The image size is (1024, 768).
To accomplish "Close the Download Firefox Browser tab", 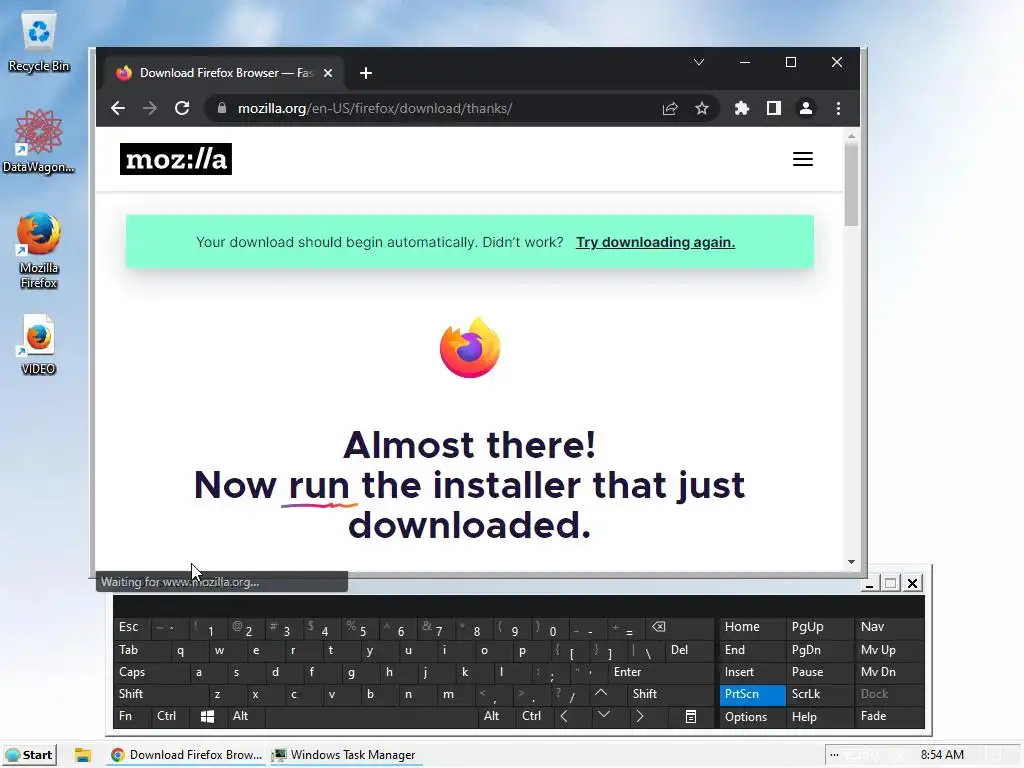I will pos(328,73).
